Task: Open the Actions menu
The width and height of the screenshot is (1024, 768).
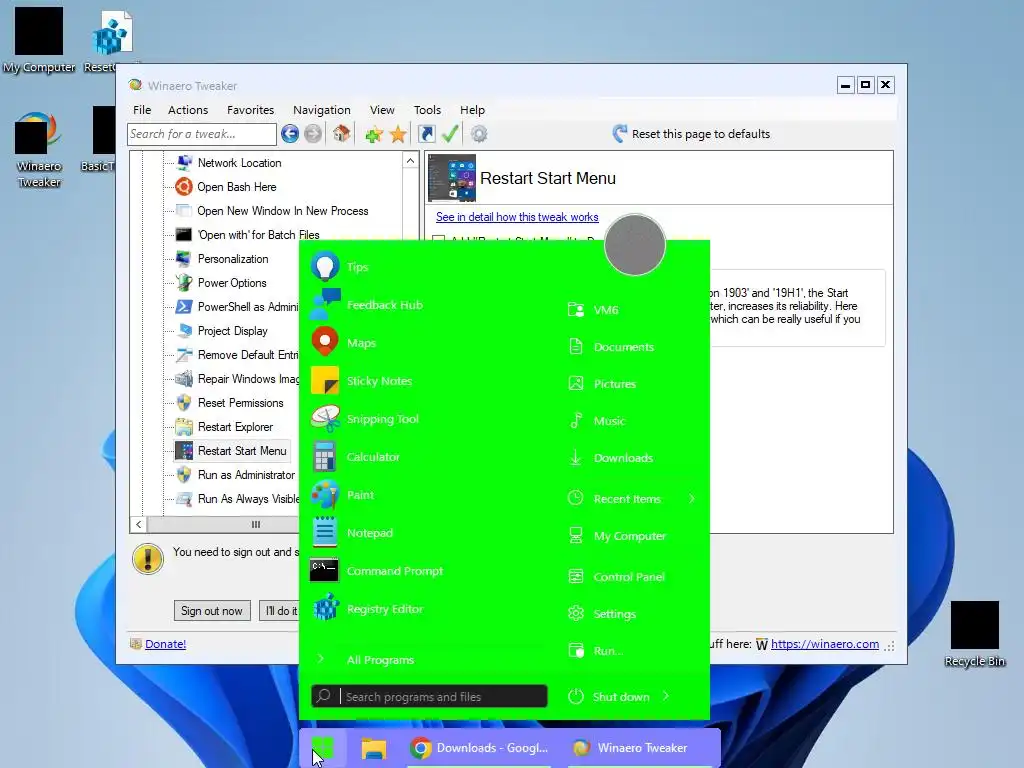Action: tap(188, 110)
